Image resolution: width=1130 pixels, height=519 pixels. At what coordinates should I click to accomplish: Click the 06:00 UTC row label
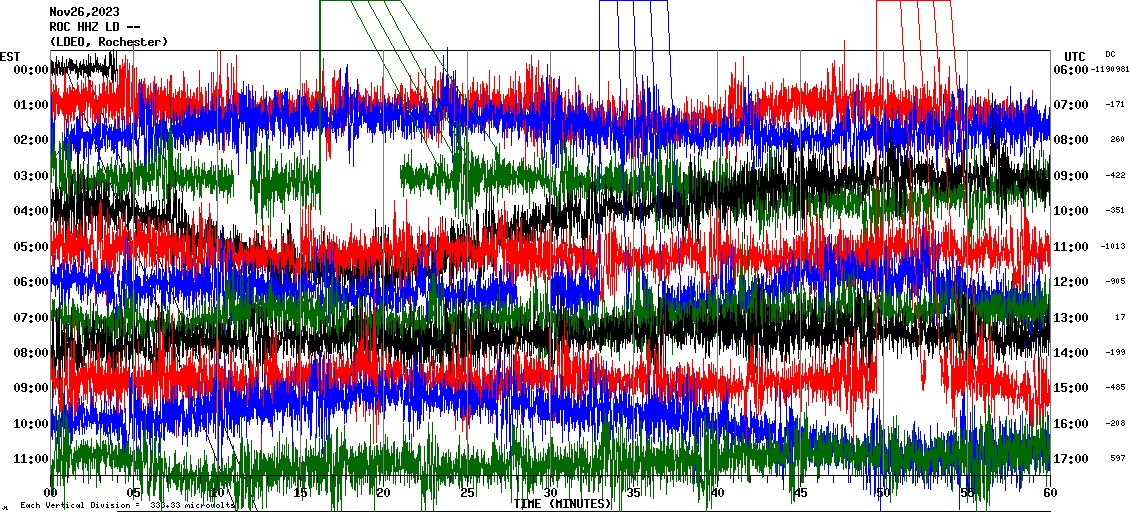point(1070,70)
